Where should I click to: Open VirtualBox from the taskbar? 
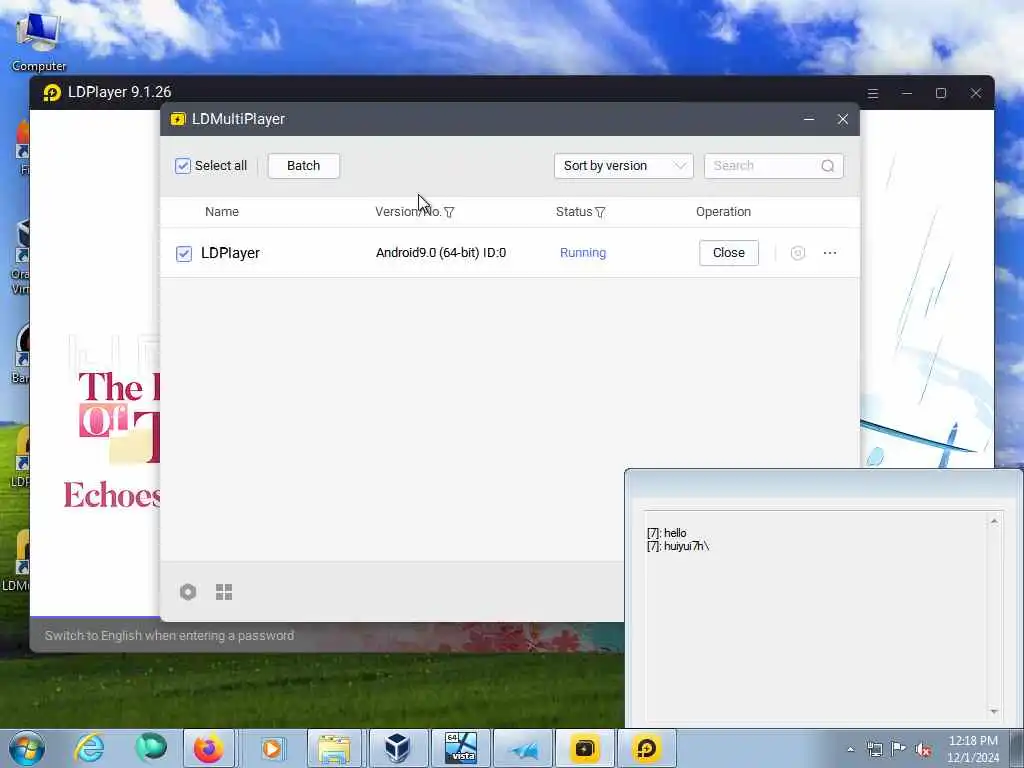397,748
